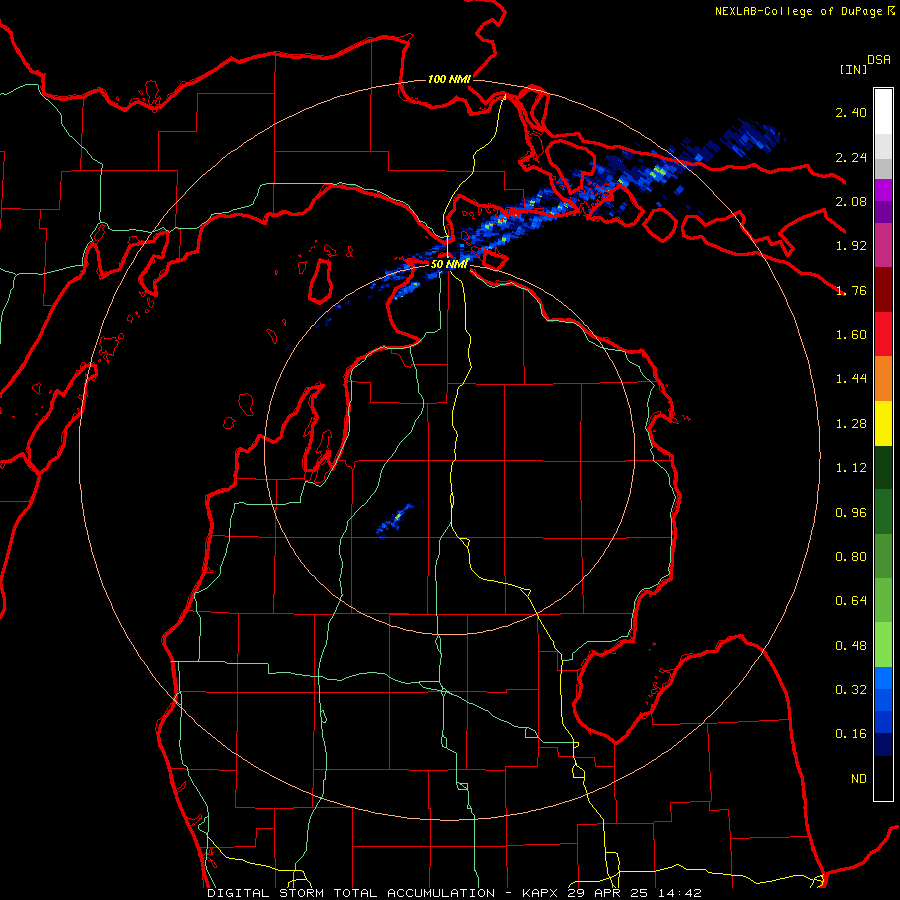Click the 1.12 legend value
The height and width of the screenshot is (900, 900).
(x=851, y=468)
